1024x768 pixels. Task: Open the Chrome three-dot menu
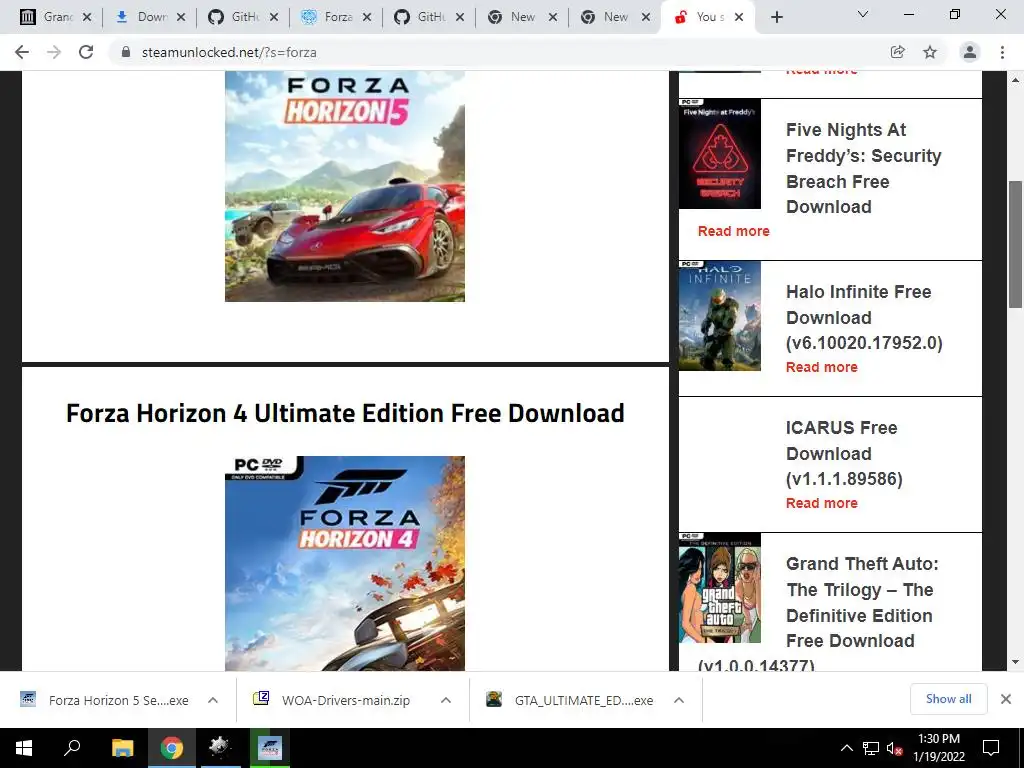click(1002, 52)
